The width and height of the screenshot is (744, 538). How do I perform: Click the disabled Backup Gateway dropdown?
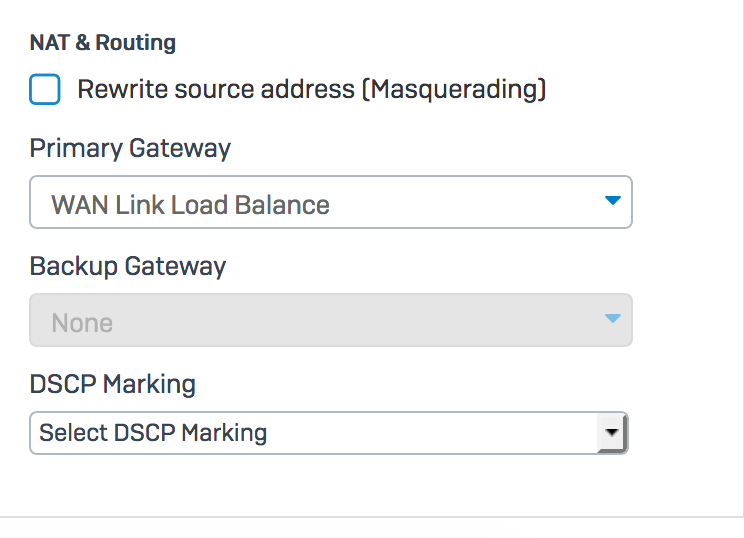coord(331,320)
